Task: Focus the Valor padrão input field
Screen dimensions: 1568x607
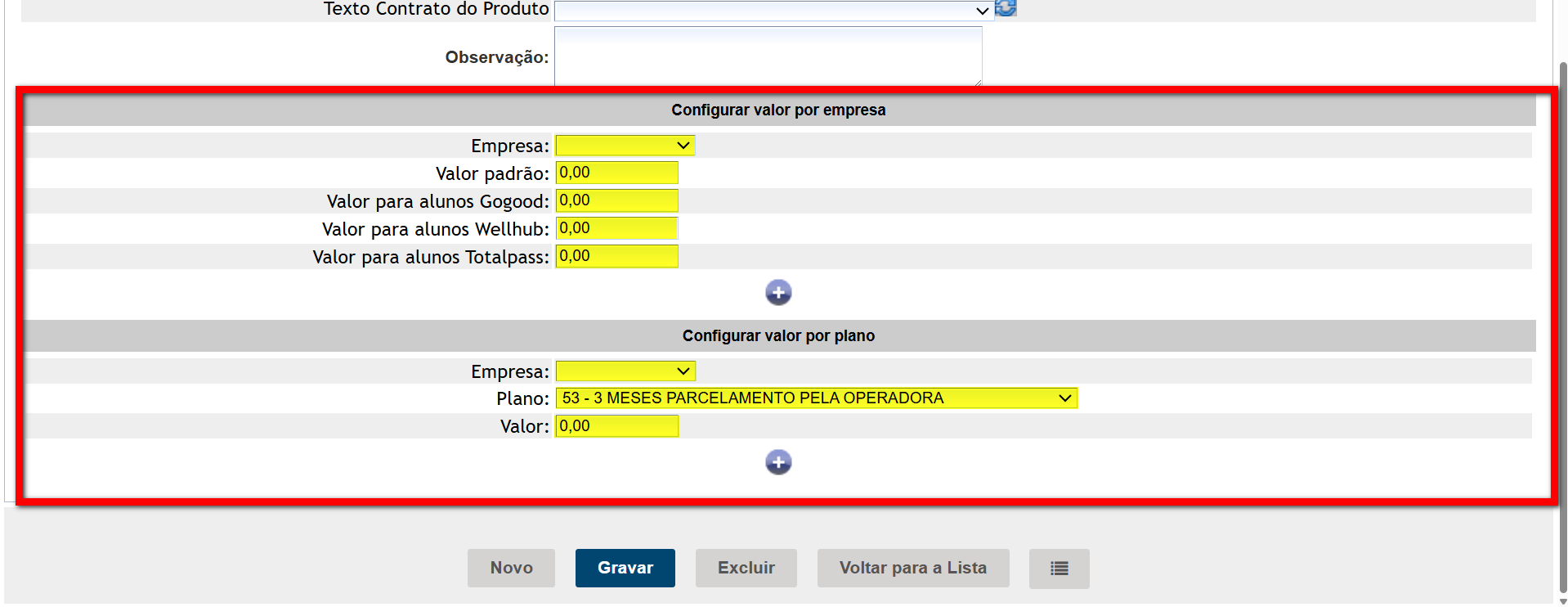Action: click(x=617, y=173)
